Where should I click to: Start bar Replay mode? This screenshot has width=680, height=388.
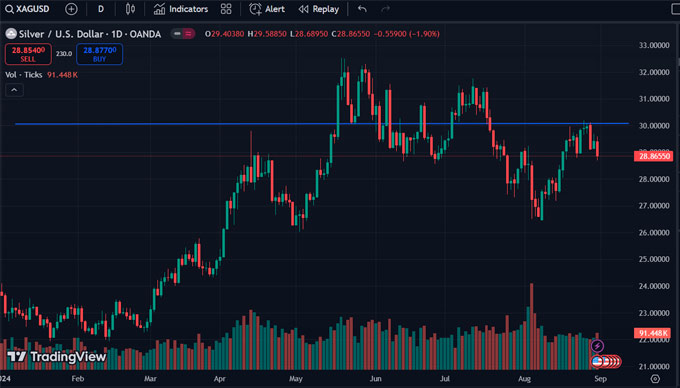pyautogui.click(x=319, y=9)
